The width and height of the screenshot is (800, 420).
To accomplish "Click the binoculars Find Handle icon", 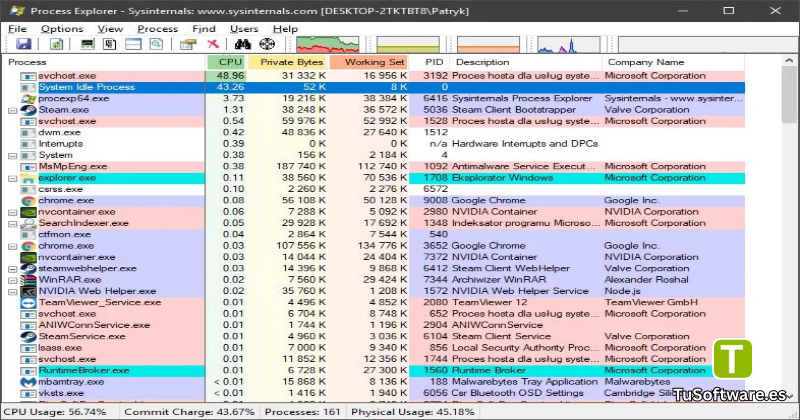I will (243, 44).
